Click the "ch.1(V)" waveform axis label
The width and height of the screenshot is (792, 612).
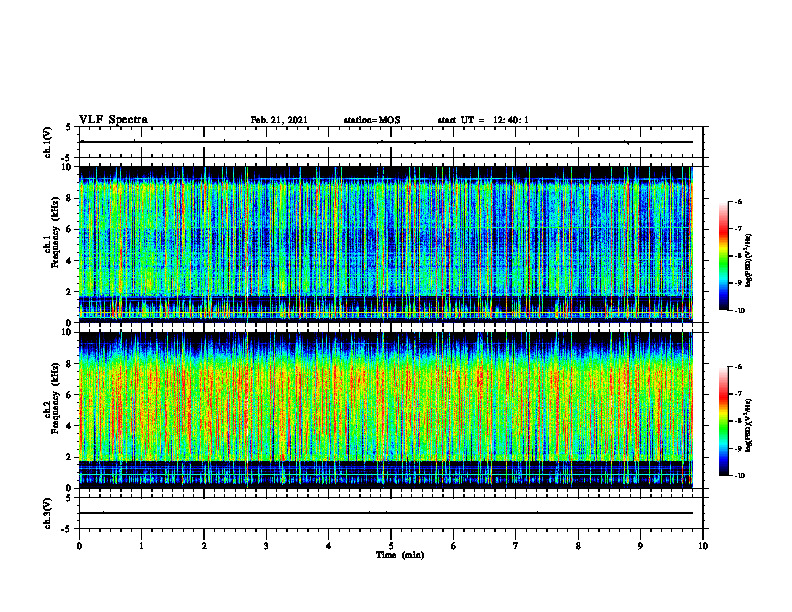pyautogui.click(x=48, y=142)
